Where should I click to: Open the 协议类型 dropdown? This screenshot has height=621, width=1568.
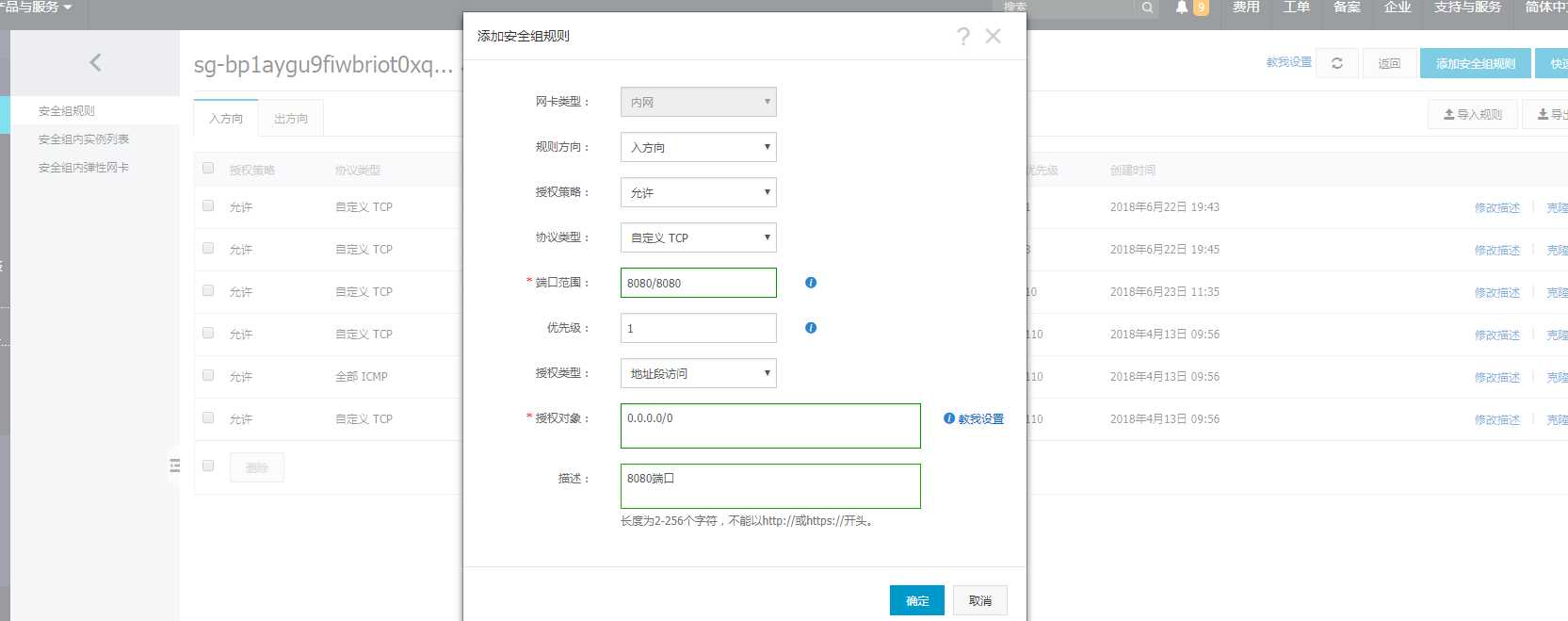coord(699,237)
